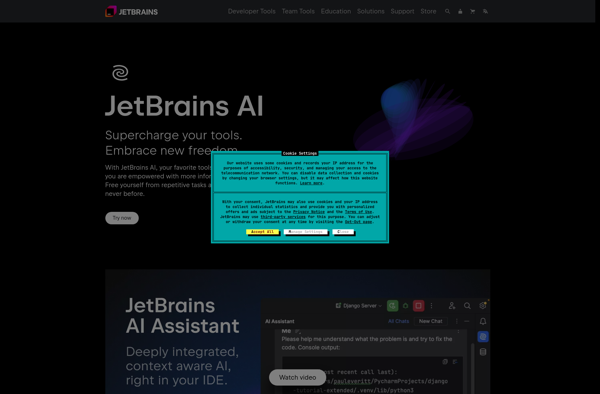Click the JetBrains logo in header
Viewport: 600px width, 394px height.
[131, 11]
